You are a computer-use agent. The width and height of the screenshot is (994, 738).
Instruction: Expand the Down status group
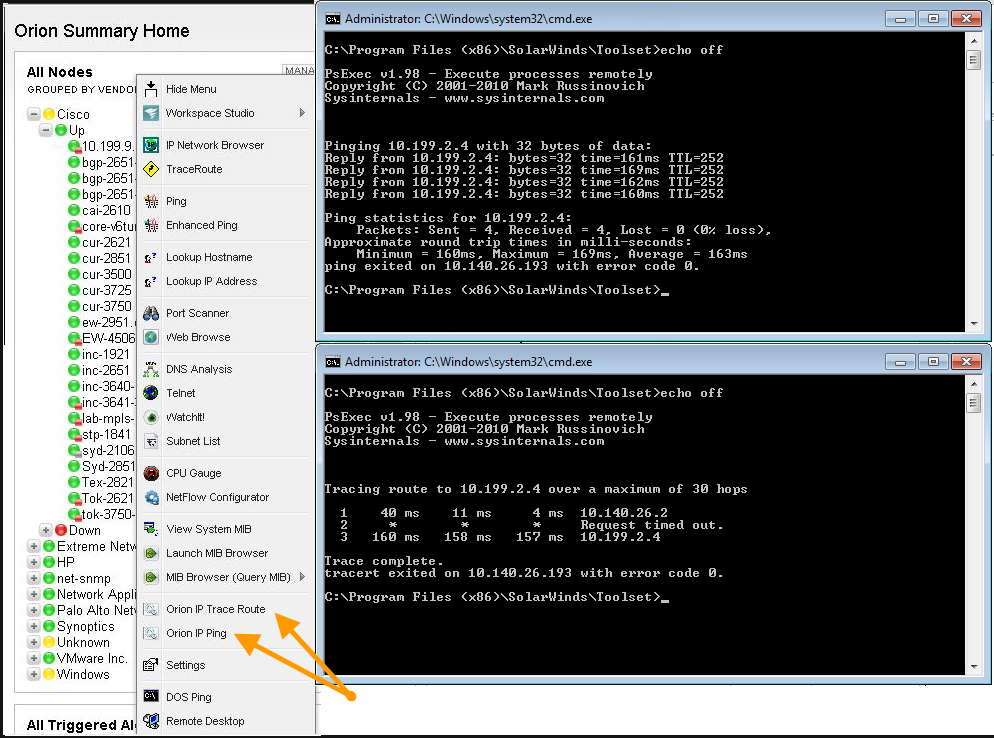coord(46,530)
